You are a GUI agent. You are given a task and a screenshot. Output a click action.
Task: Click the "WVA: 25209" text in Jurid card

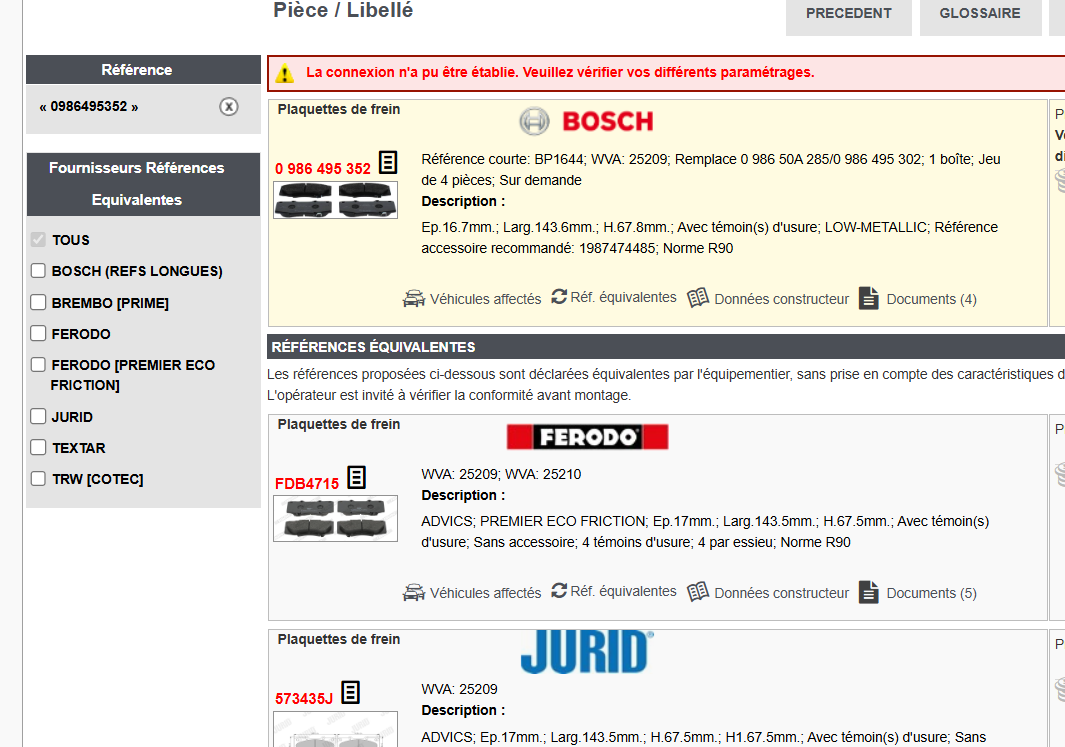[459, 689]
